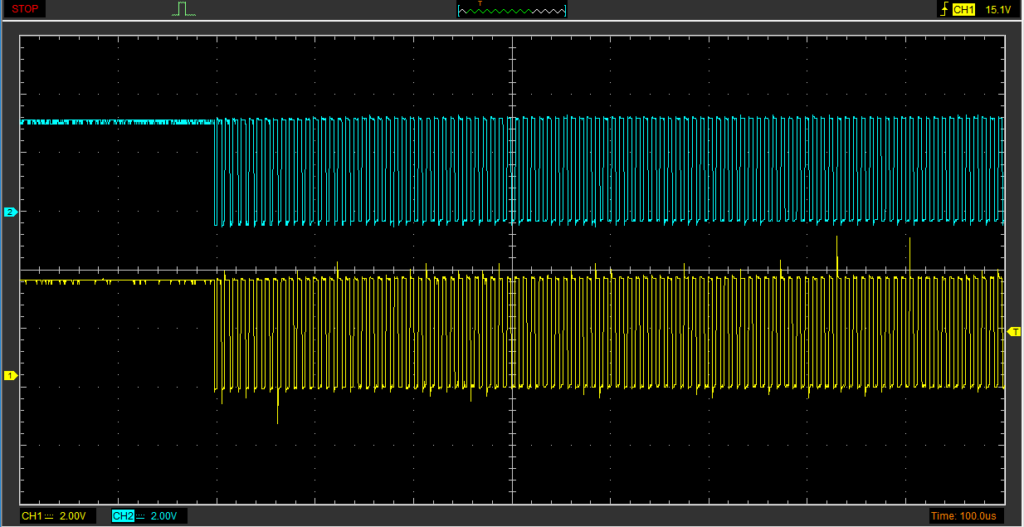Click the cyan CH2 waveform trace

(110, 122)
